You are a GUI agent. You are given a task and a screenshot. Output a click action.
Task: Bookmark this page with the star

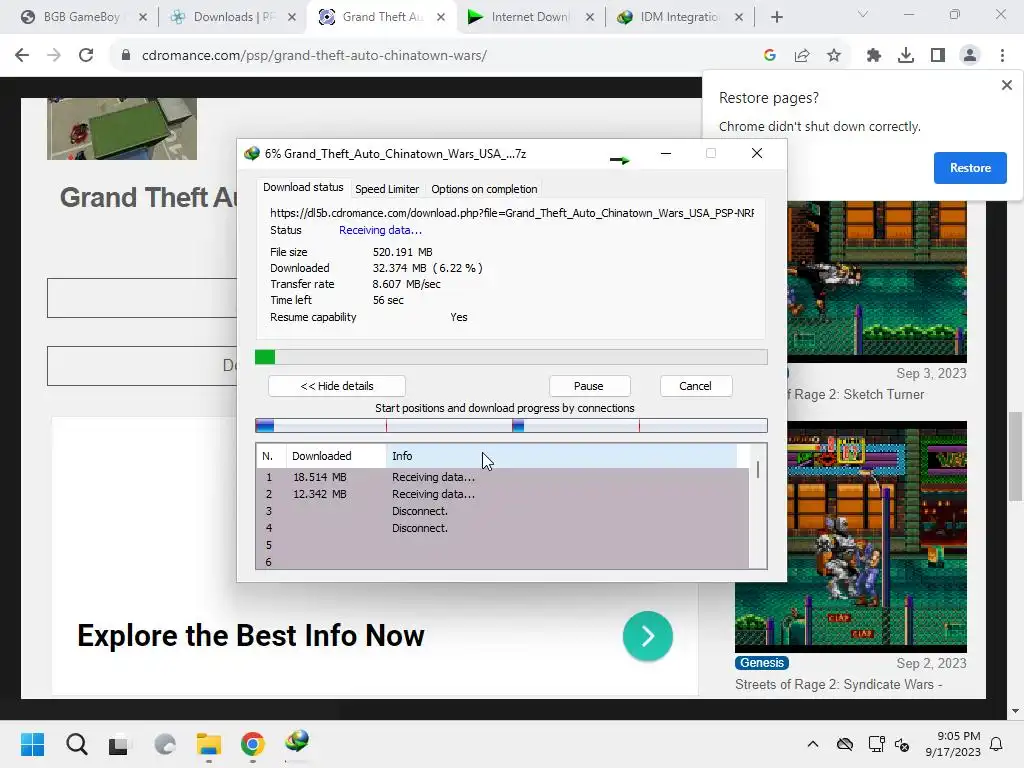tap(834, 56)
